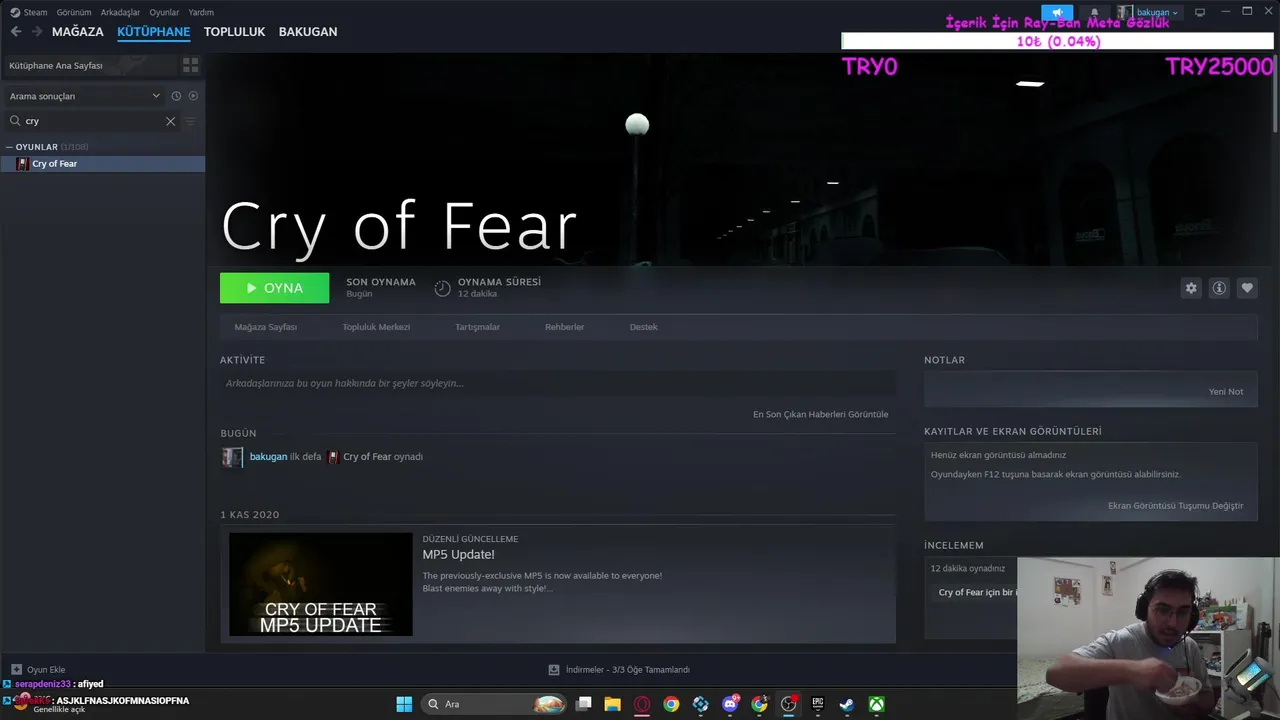Click the Add Game plus icon
Viewport: 1280px width, 720px height.
coord(16,670)
